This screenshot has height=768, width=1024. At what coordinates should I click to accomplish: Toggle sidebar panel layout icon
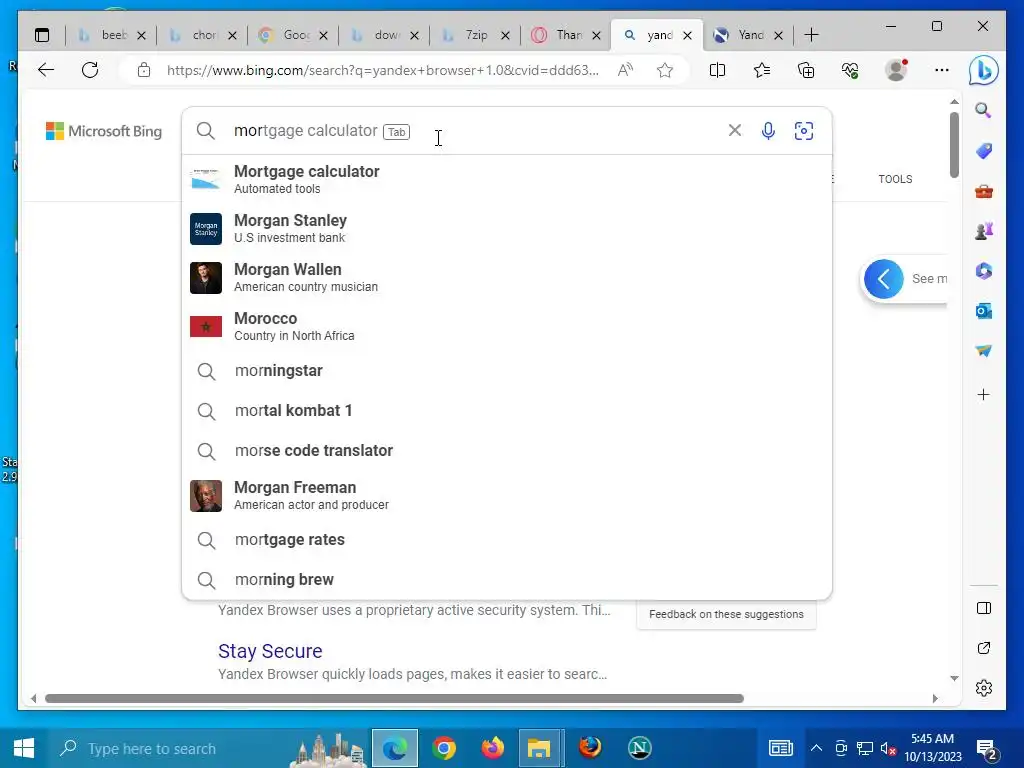coord(984,608)
